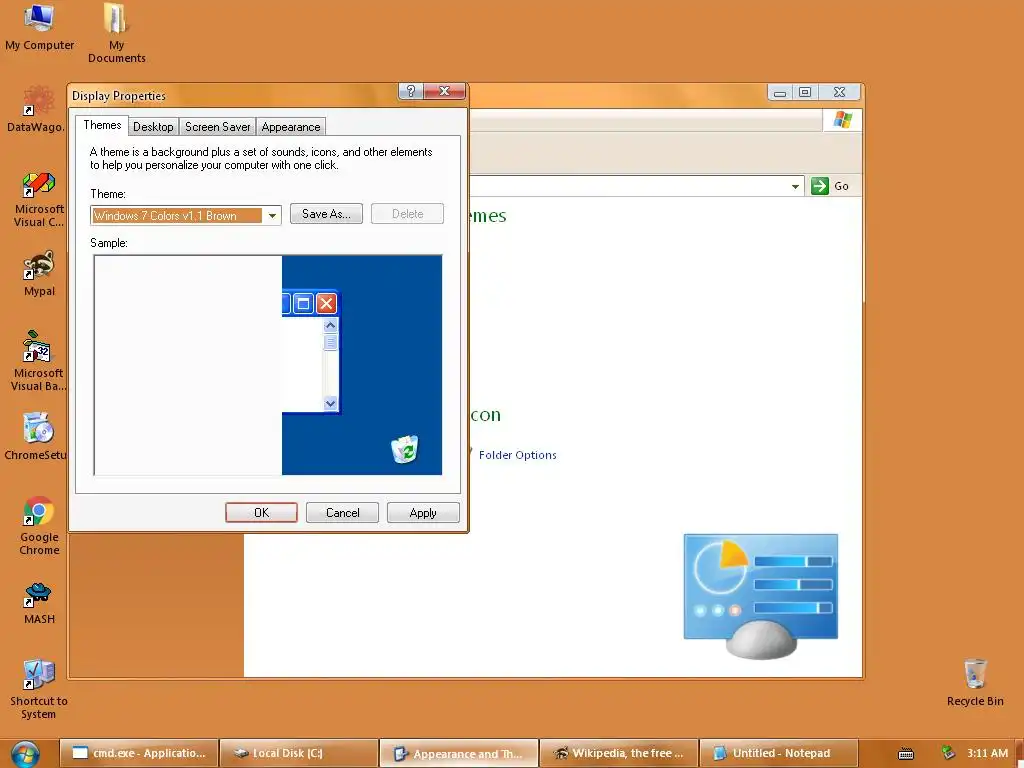Open the MASH desktop shortcut
Image resolution: width=1024 pixels, height=768 pixels.
39,602
